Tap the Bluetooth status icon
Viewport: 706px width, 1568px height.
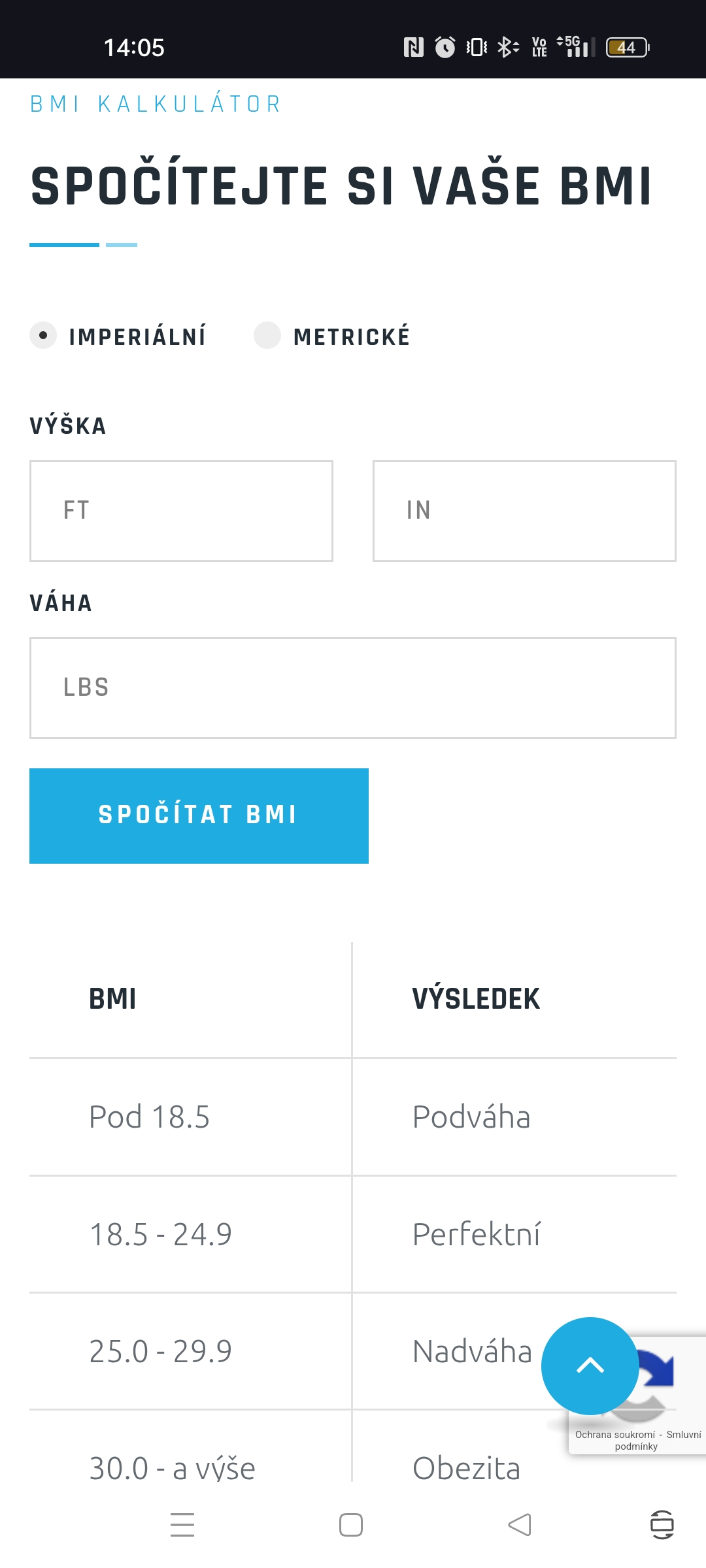click(508, 47)
